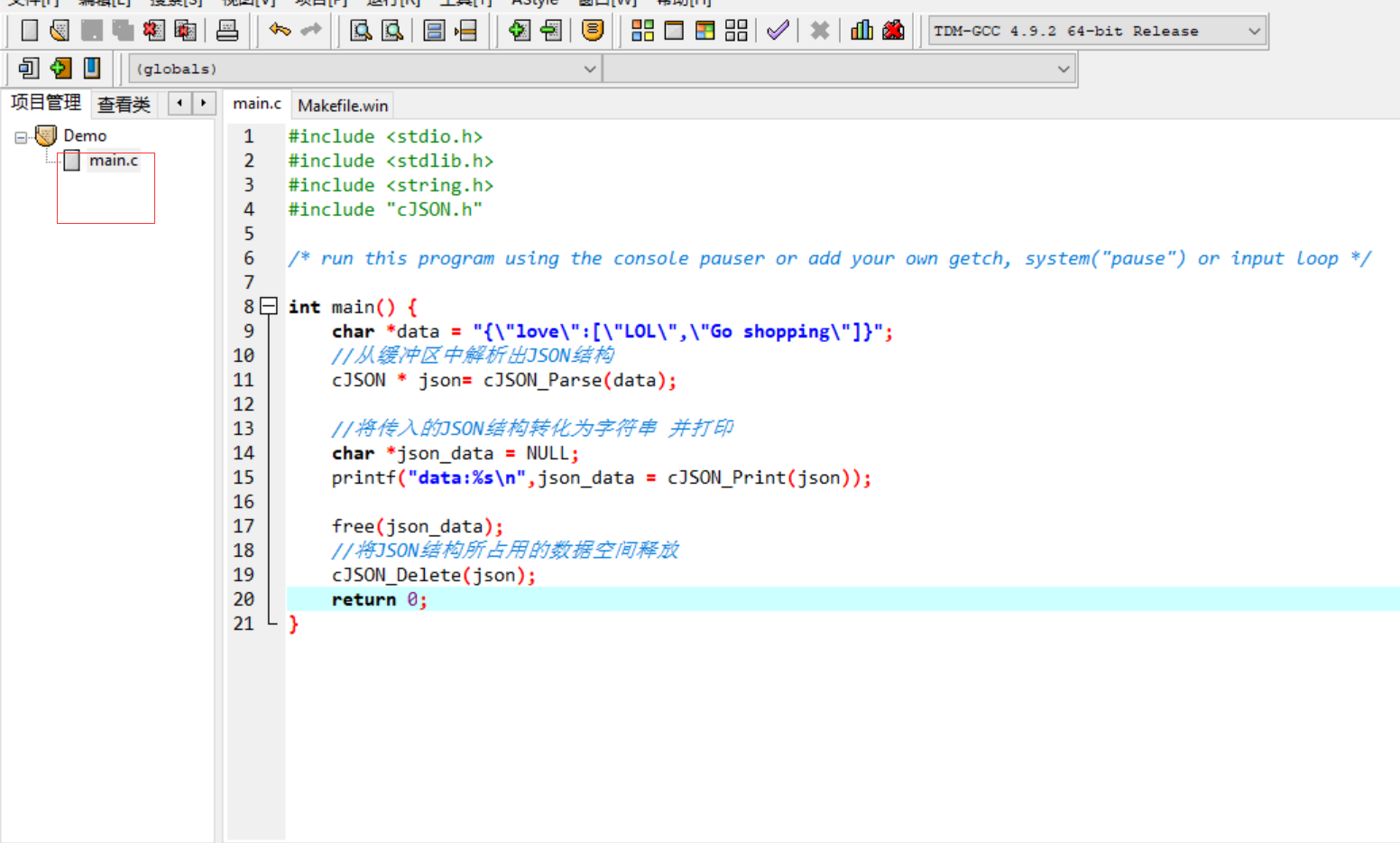Select main.c in the project tree
Image resolution: width=1400 pixels, height=843 pixels.
point(114,160)
